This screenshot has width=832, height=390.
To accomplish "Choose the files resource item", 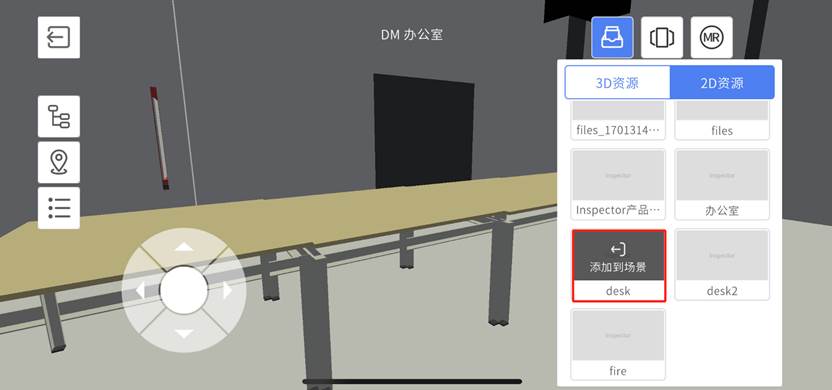I will (722, 120).
